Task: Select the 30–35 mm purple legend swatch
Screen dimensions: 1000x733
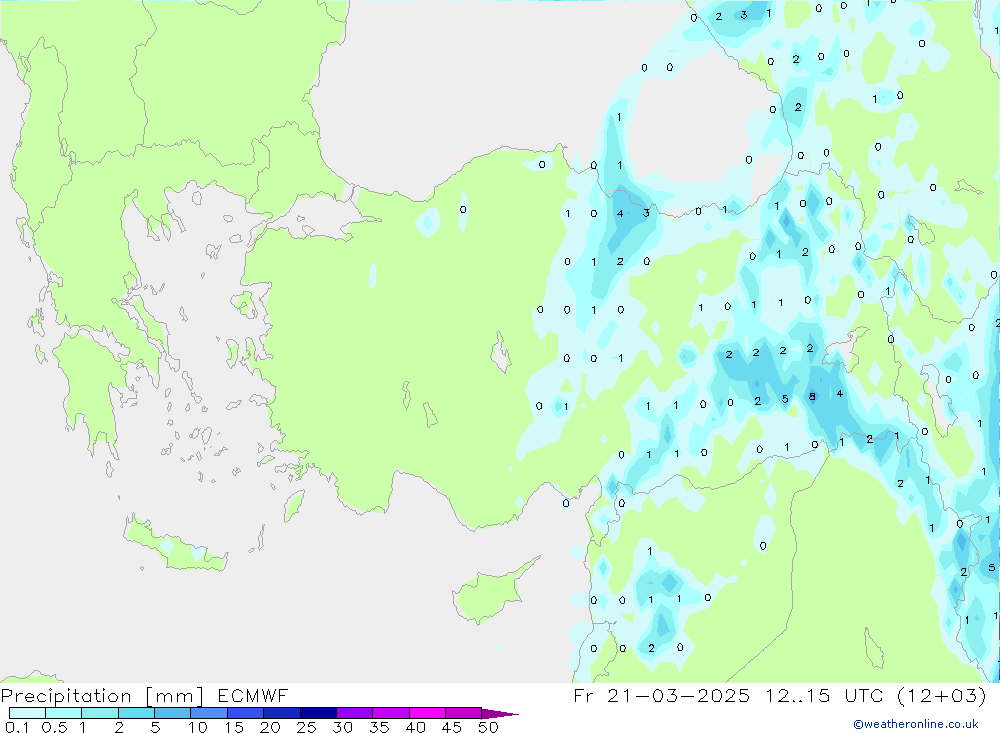Action: (x=355, y=713)
